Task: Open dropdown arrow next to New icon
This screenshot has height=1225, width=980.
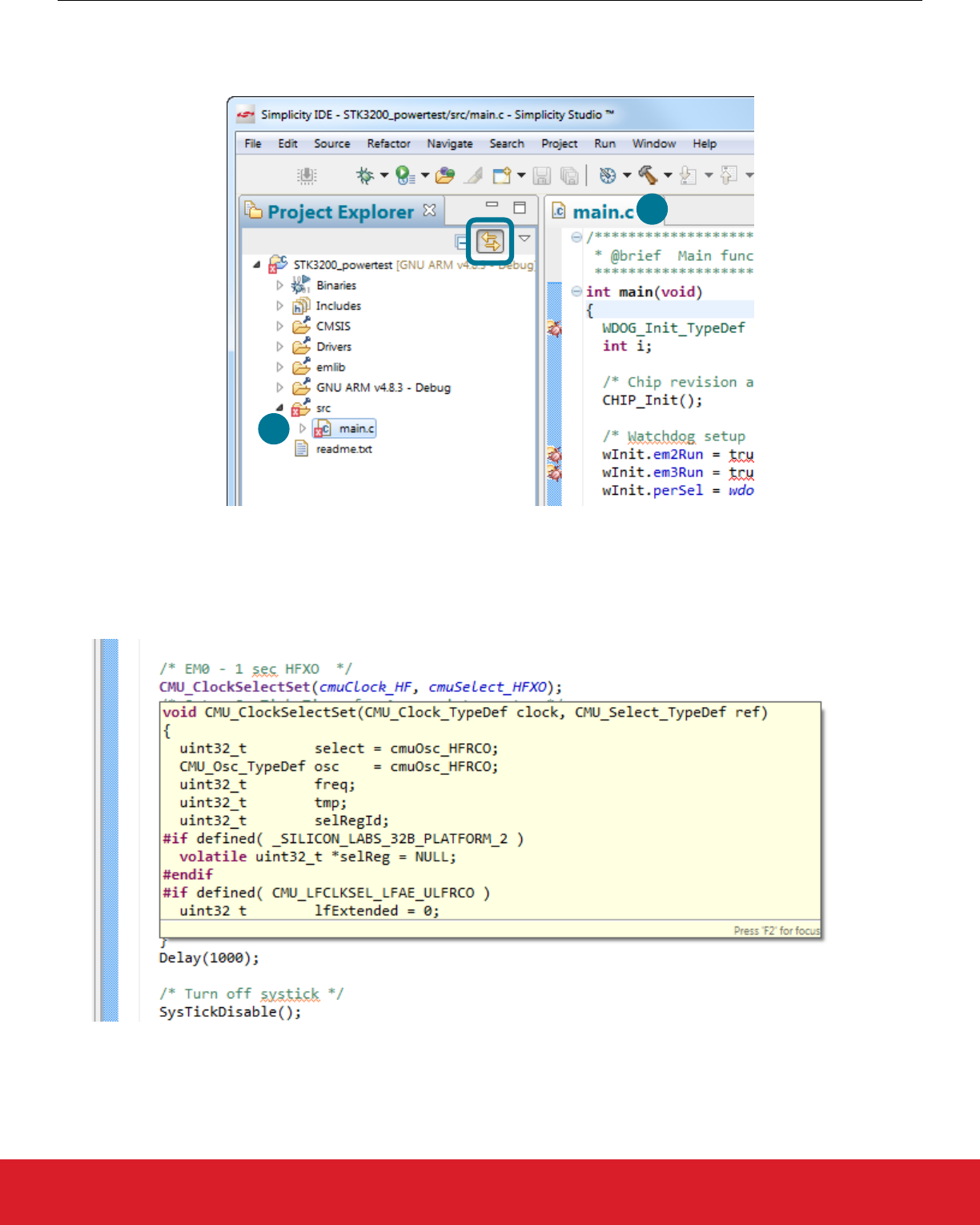Action: pos(521,175)
